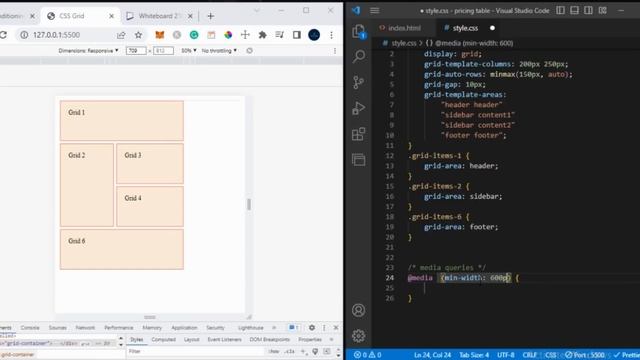The image size is (640, 360).
Task: Open the Layout styles tab
Action: [191, 339]
